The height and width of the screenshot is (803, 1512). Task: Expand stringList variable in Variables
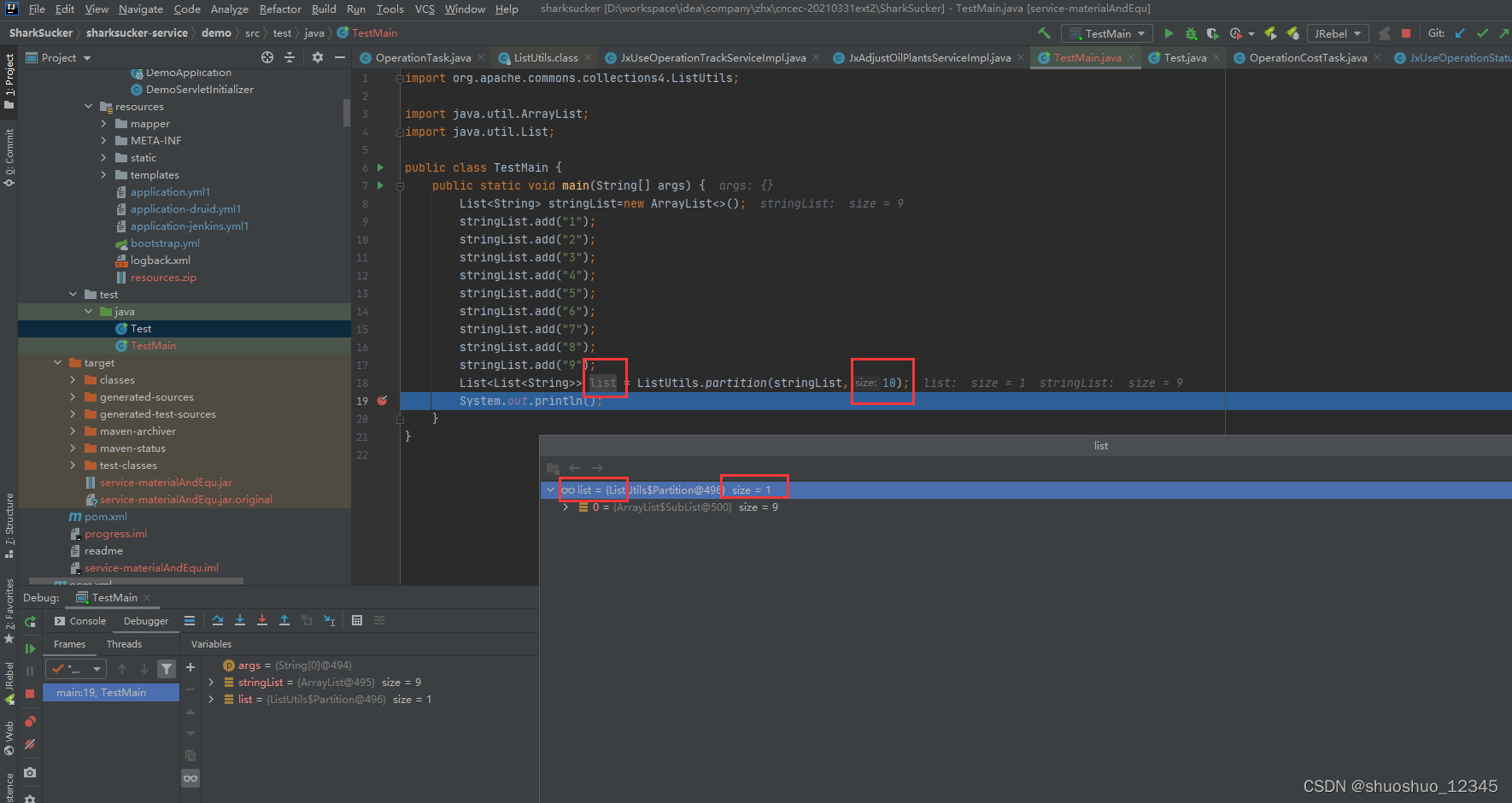point(211,683)
